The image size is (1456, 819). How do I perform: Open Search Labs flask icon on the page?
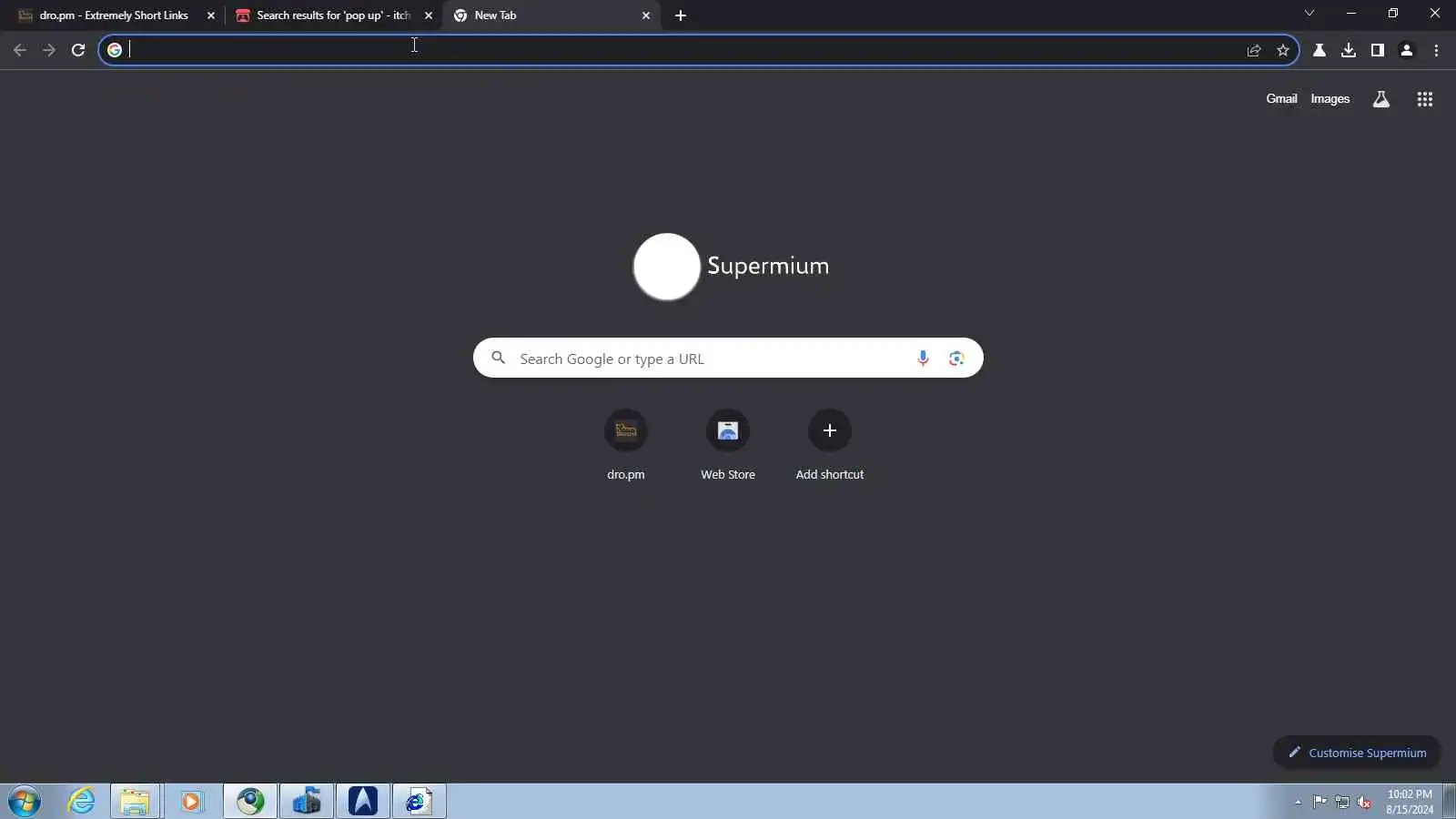point(1381,99)
